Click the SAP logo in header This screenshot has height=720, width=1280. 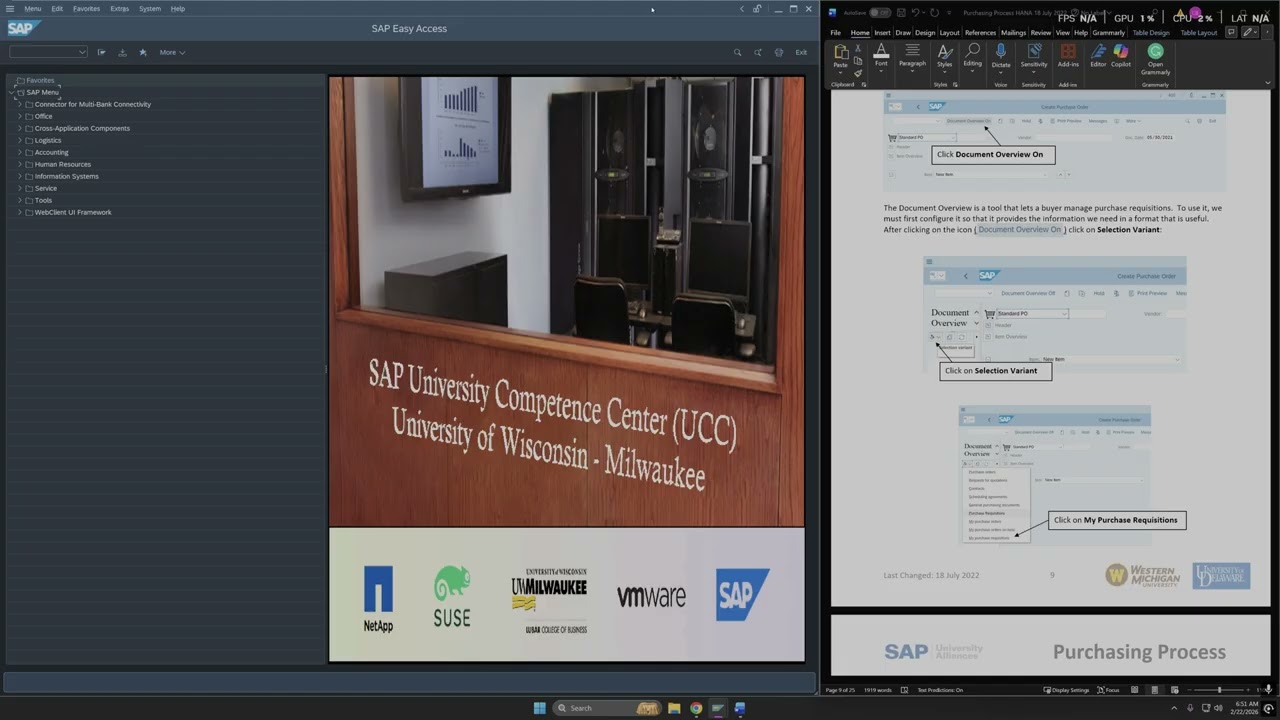[23, 28]
